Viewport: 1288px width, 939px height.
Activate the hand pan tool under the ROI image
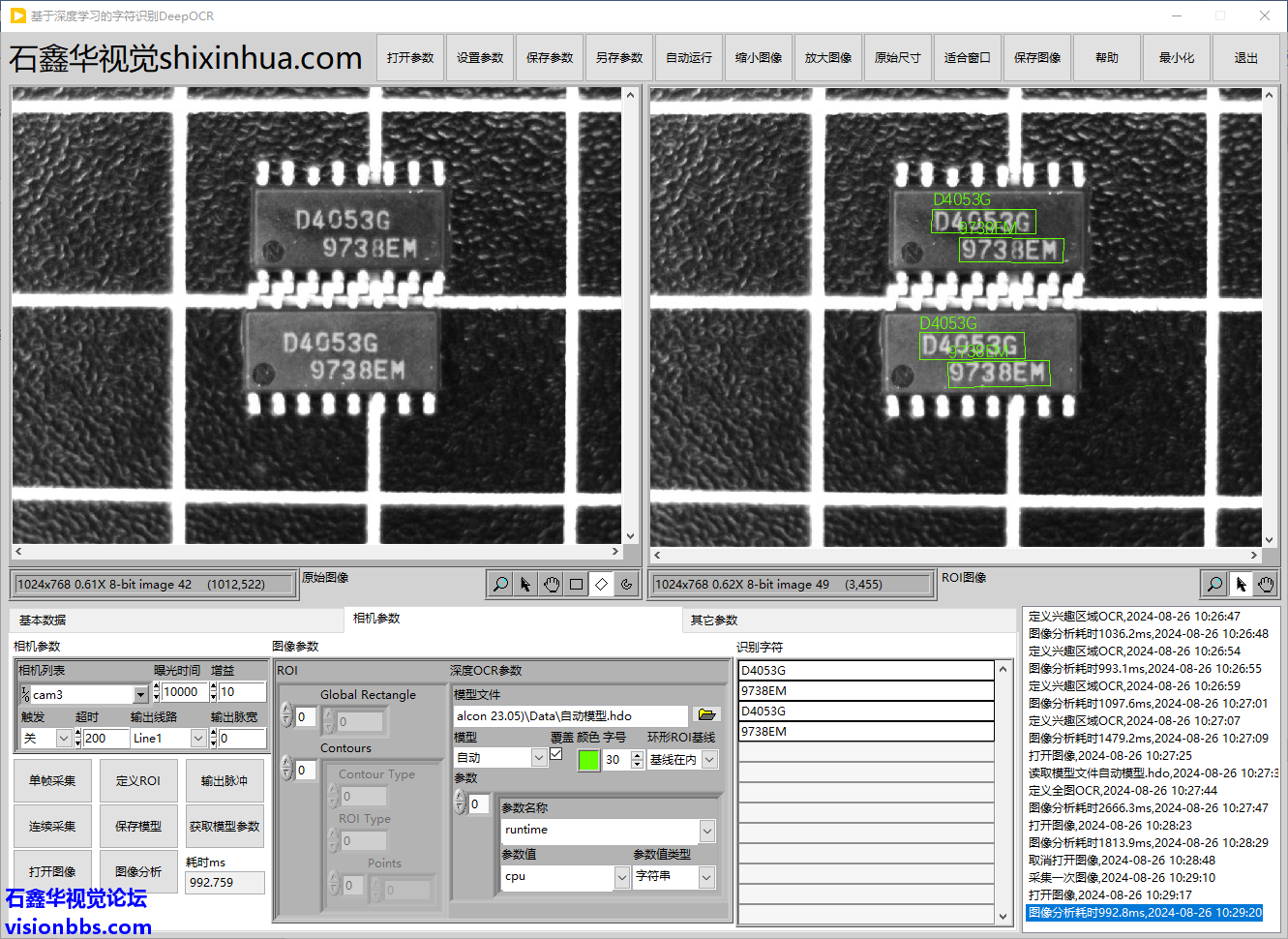1266,584
